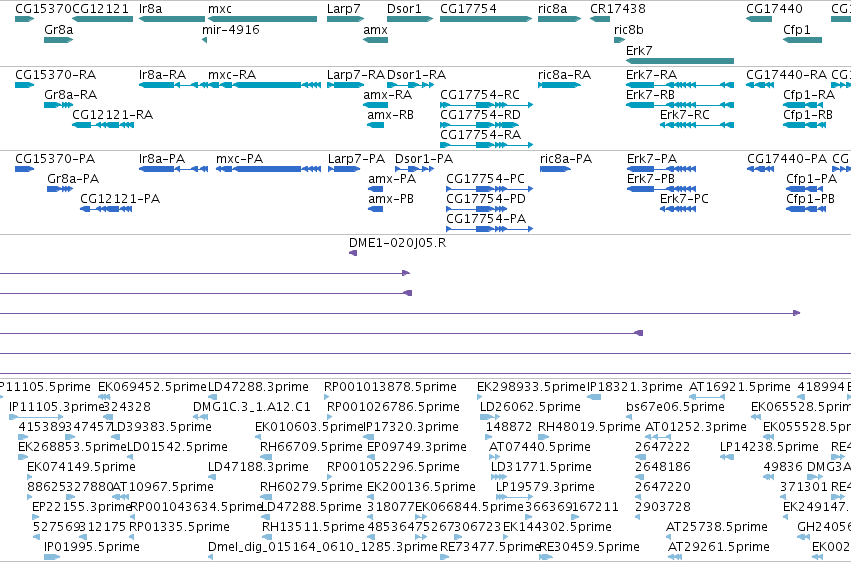This screenshot has height=562, width=851.
Task: Open the CG15370-RA transcript
Action: 24,85
